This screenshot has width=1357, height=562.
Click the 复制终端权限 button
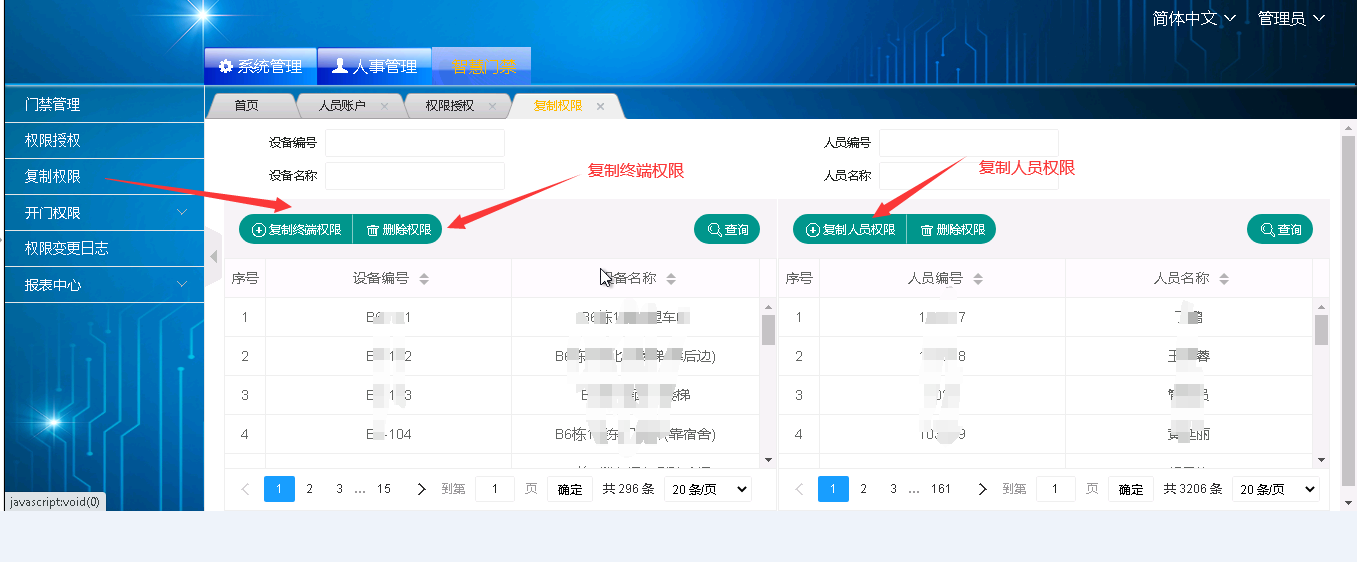(296, 229)
